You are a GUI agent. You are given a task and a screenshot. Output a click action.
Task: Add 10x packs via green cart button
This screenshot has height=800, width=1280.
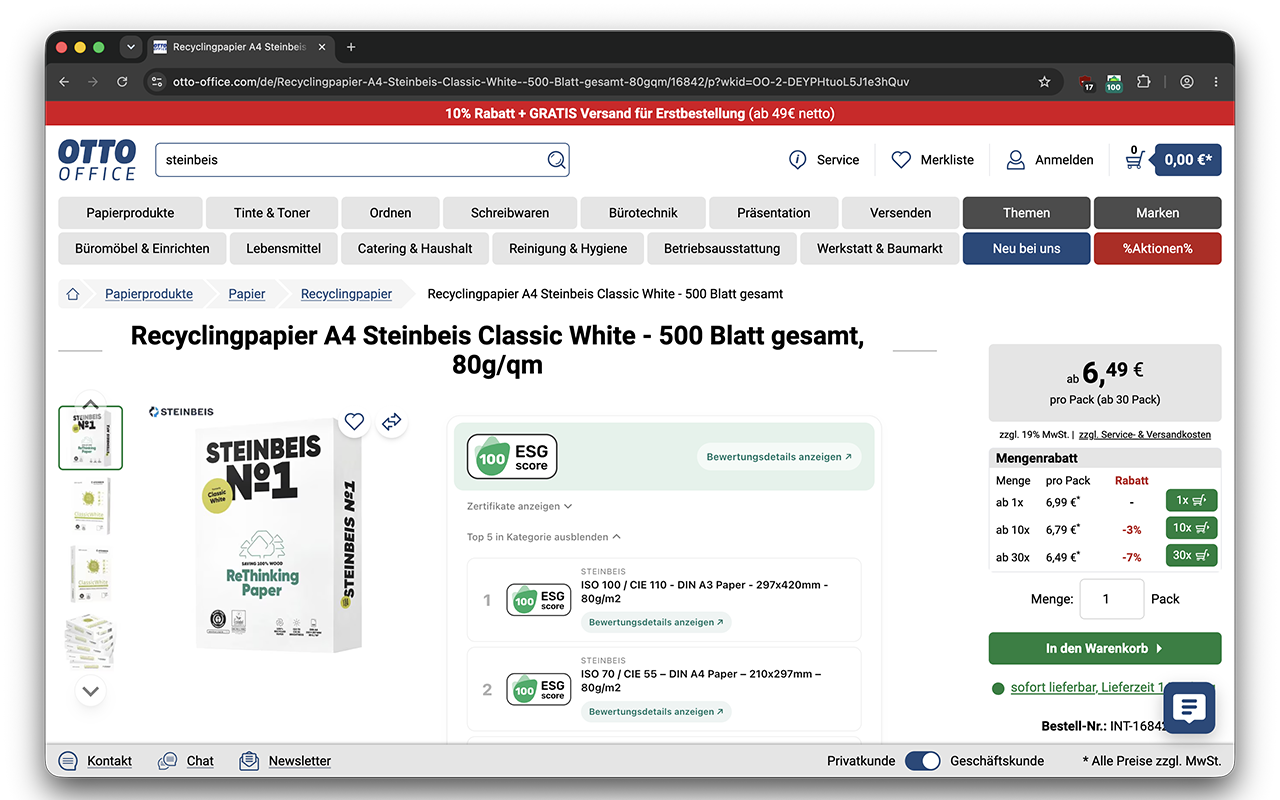1192,528
